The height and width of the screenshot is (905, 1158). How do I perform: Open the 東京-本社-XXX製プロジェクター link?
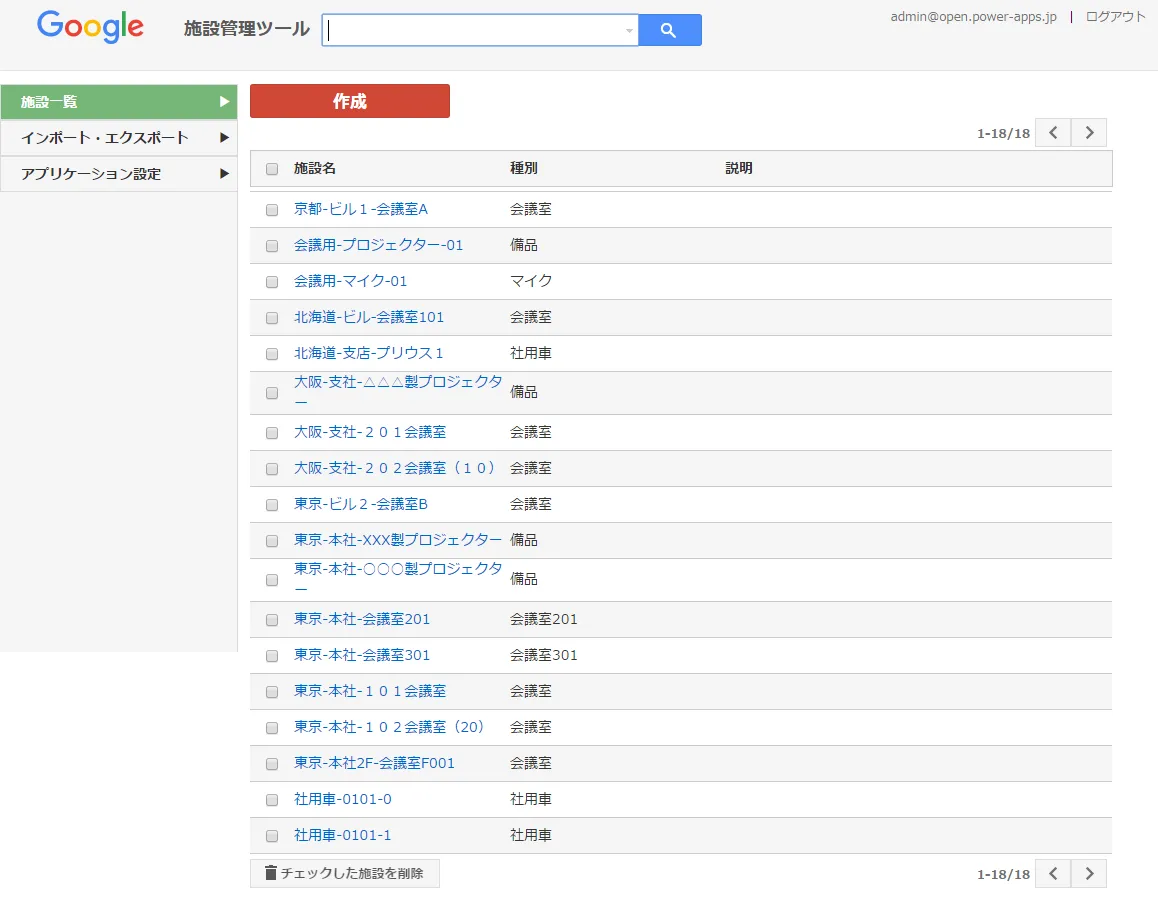pos(397,540)
